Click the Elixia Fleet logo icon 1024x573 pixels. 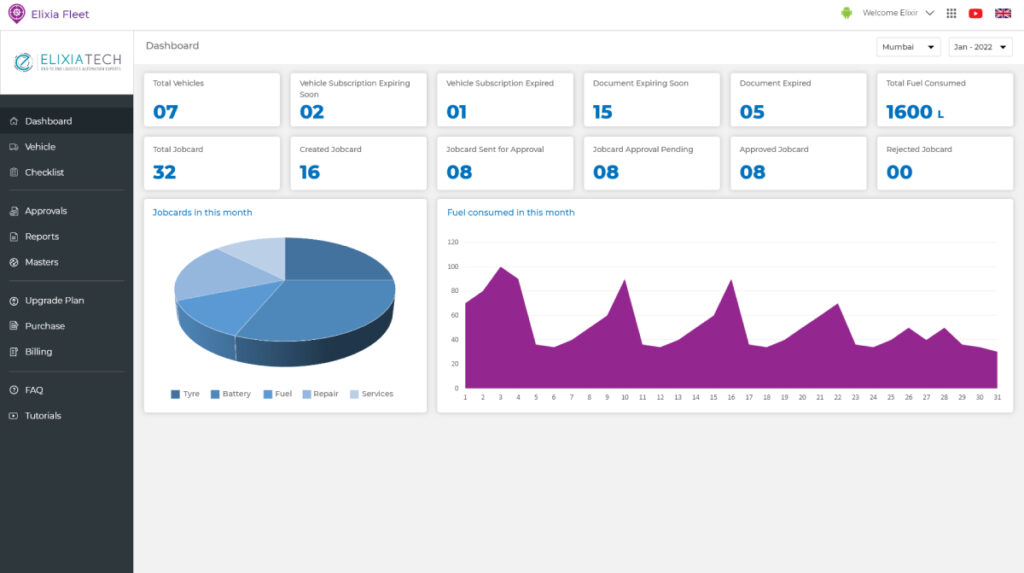(16, 14)
